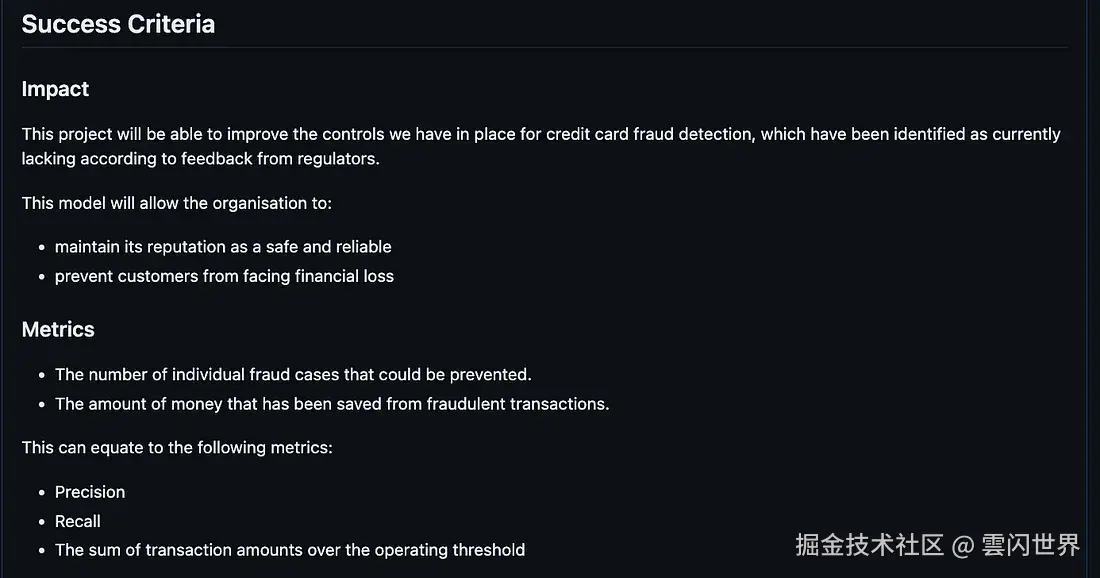Click the Metrics subheading
The height and width of the screenshot is (578, 1100).
point(58,329)
